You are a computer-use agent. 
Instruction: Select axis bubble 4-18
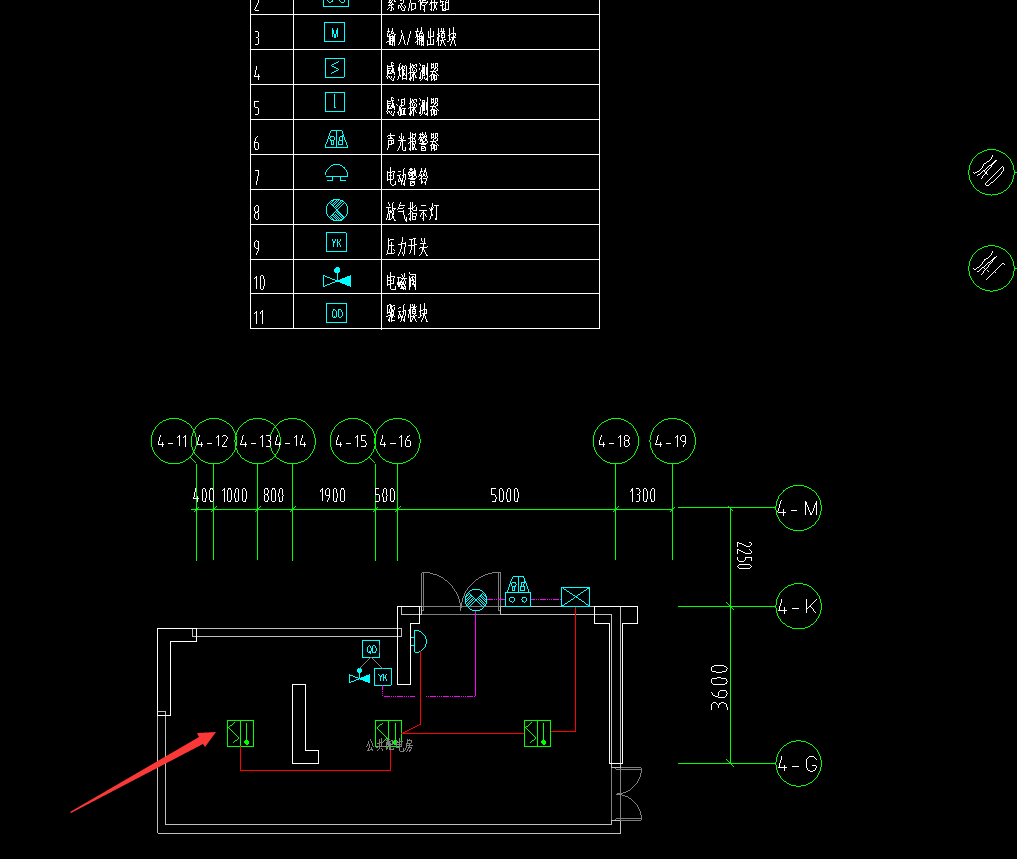point(616,441)
